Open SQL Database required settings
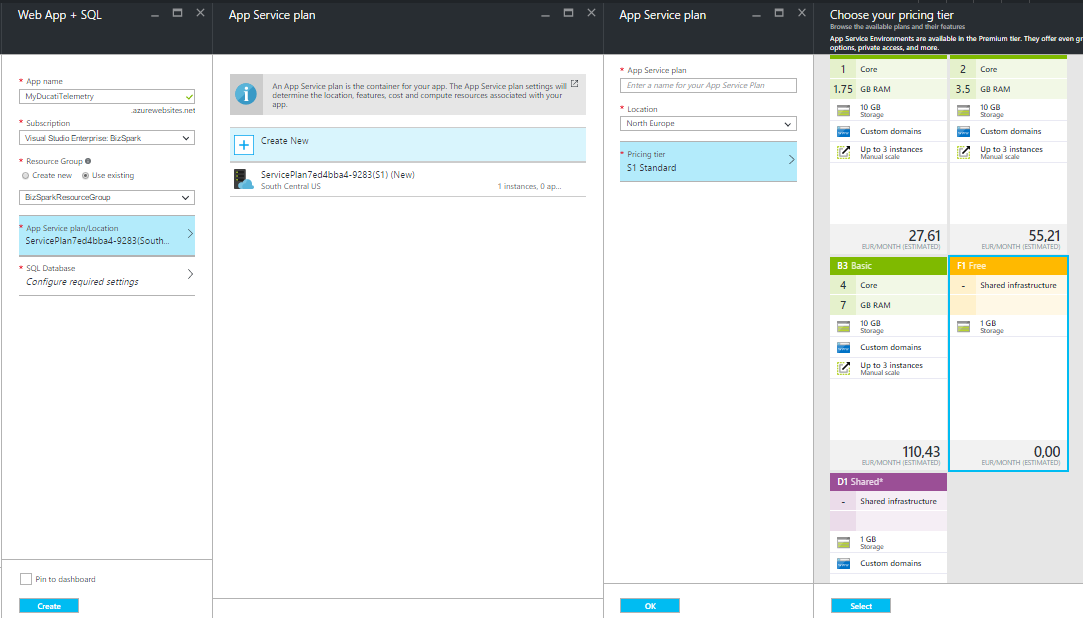 (107, 275)
